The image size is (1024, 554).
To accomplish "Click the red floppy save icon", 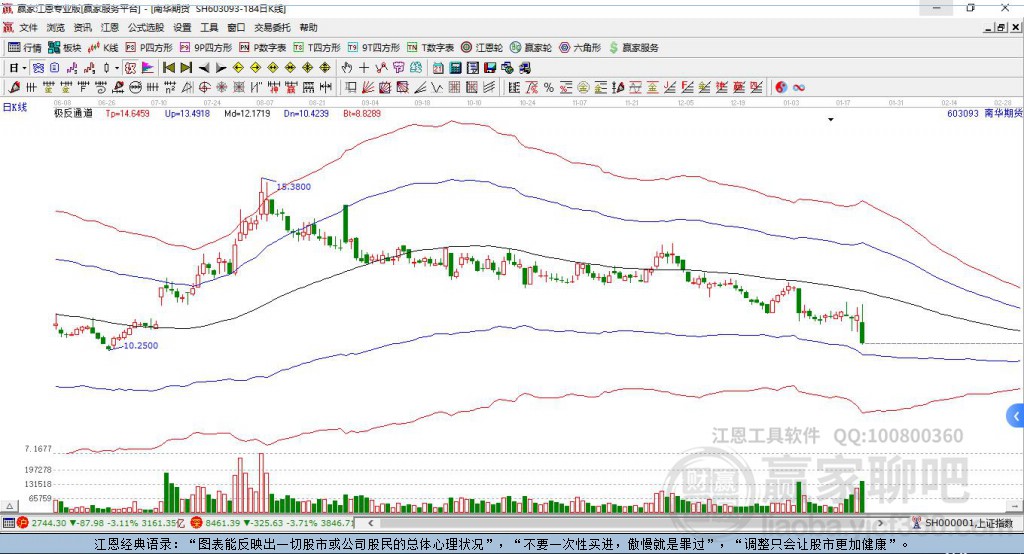I will pyautogui.click(x=490, y=68).
